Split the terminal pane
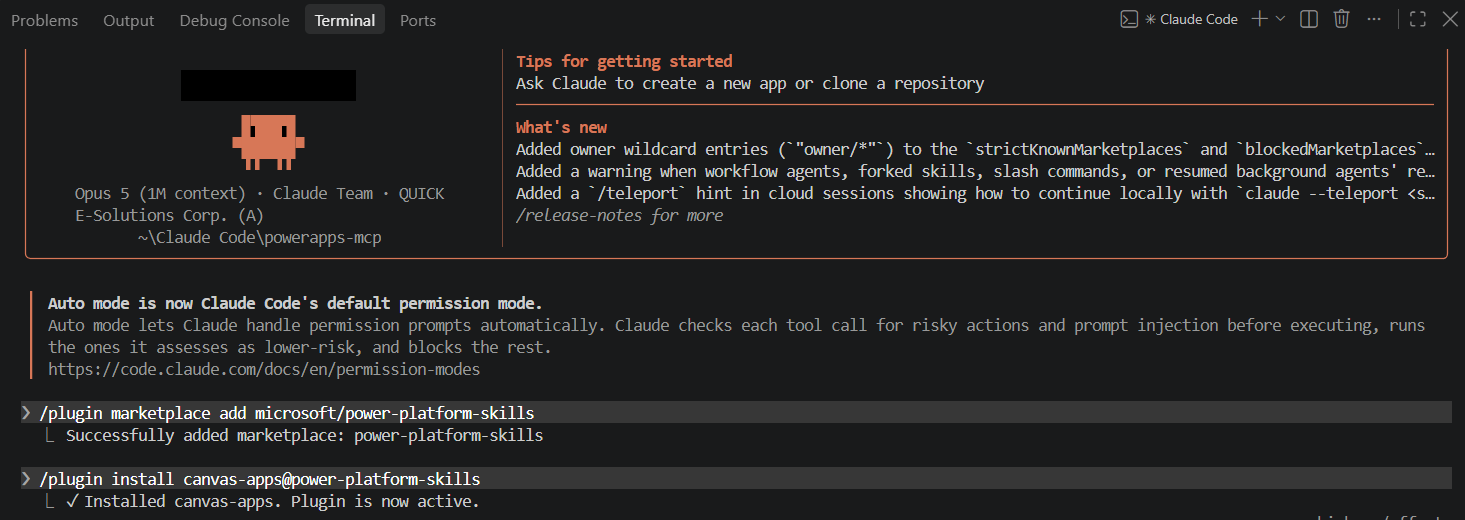The width and height of the screenshot is (1465, 520). (x=1308, y=19)
